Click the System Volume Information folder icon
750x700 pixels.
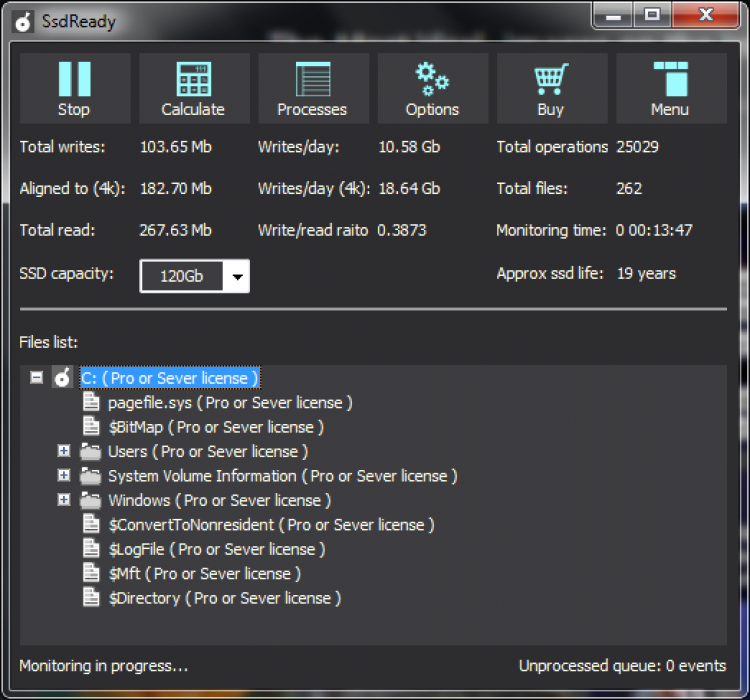click(90, 476)
